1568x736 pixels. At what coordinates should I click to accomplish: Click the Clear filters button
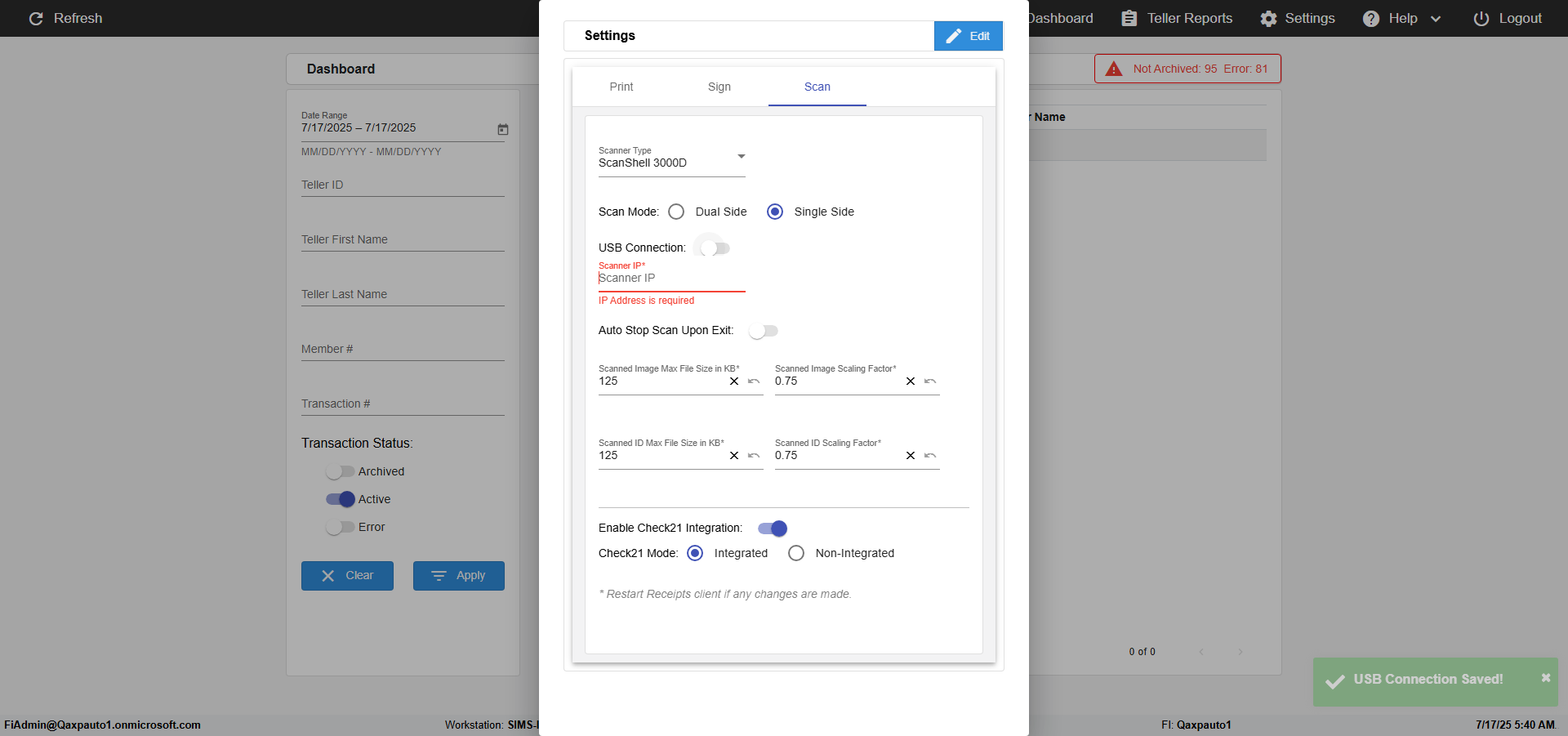click(347, 576)
